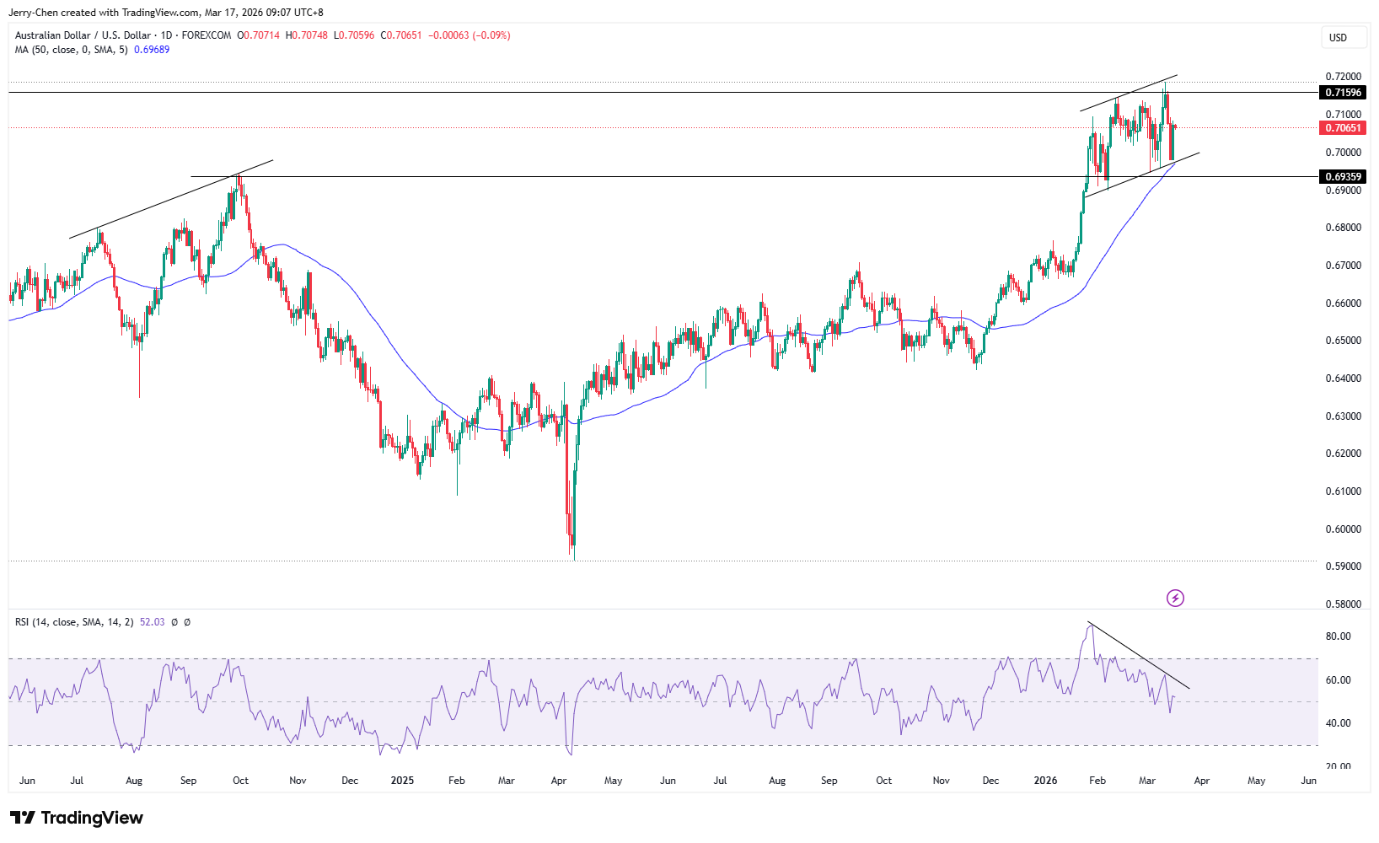The height and width of the screenshot is (843, 1379).
Task: Click 80.00 on the RSI scale
Action: coord(1338,636)
